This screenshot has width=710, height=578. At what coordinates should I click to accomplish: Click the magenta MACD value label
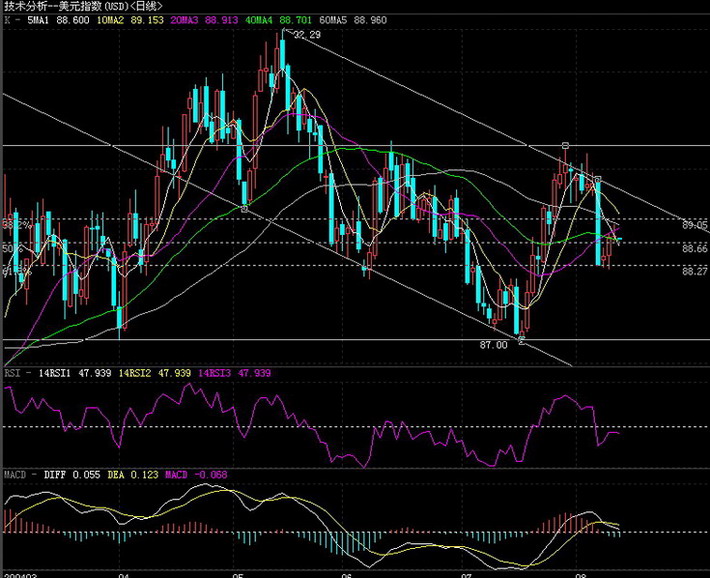click(193, 473)
